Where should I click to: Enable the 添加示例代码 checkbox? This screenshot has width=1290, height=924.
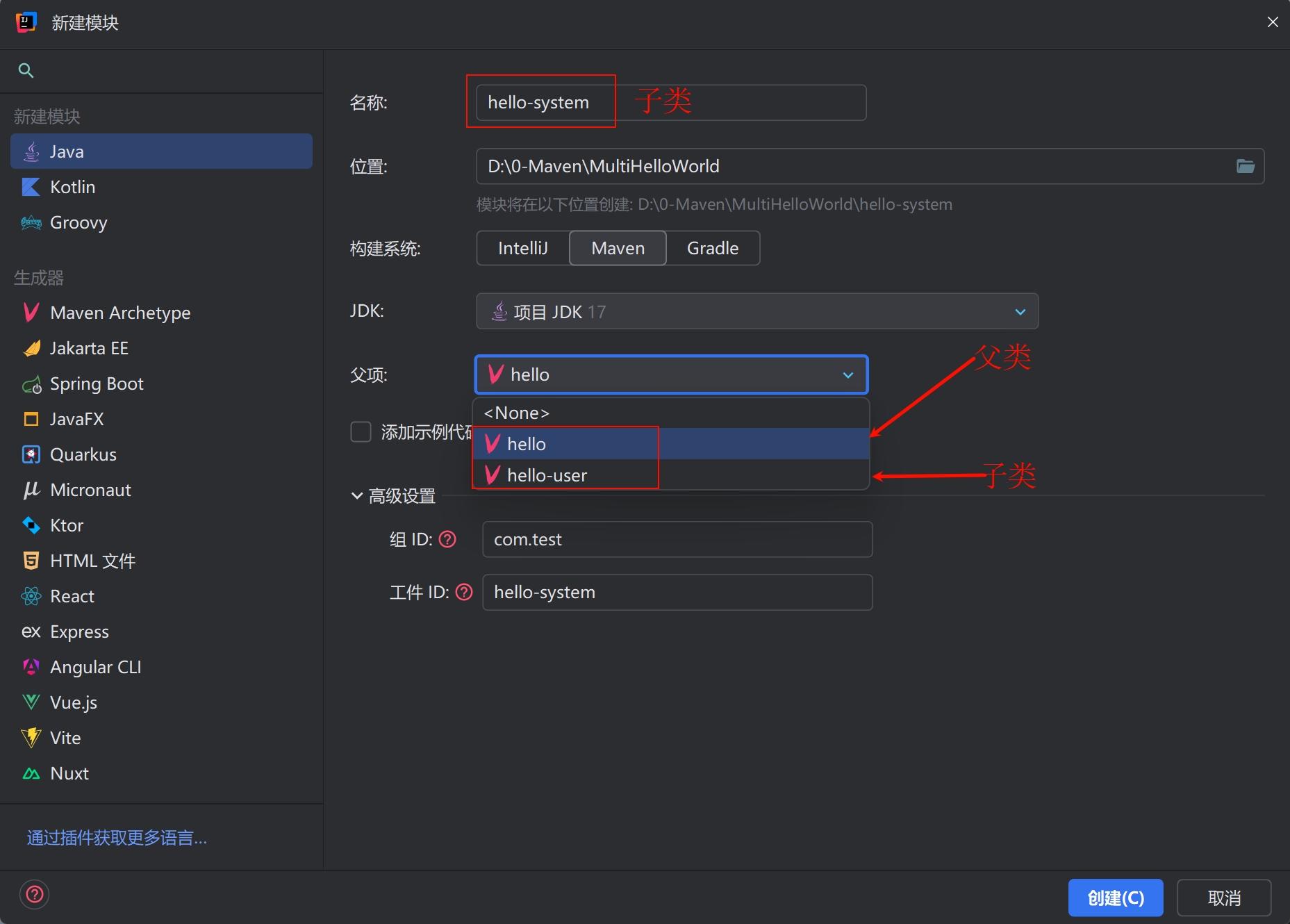(x=361, y=432)
